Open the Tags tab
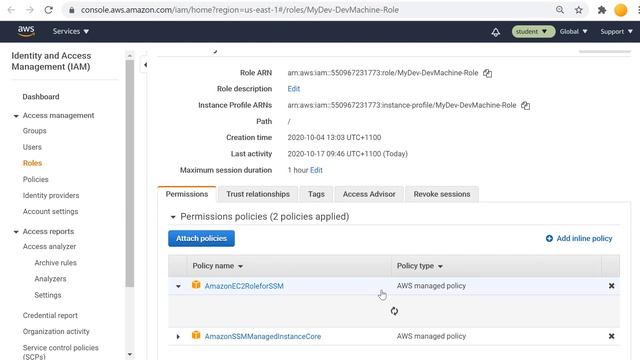The height and width of the screenshot is (360, 640). [x=316, y=194]
